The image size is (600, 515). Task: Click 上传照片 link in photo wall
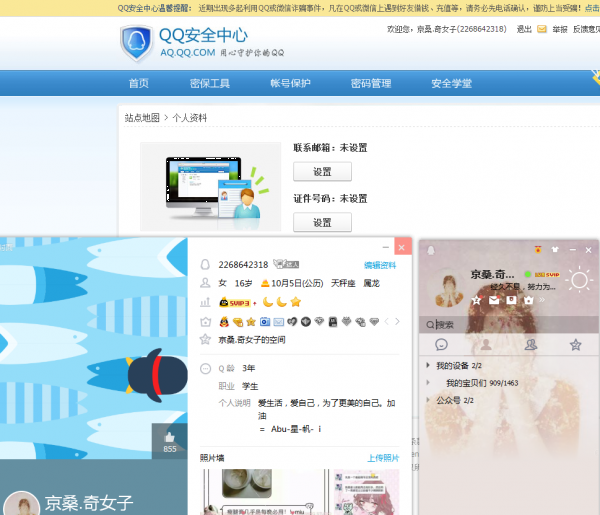click(383, 458)
